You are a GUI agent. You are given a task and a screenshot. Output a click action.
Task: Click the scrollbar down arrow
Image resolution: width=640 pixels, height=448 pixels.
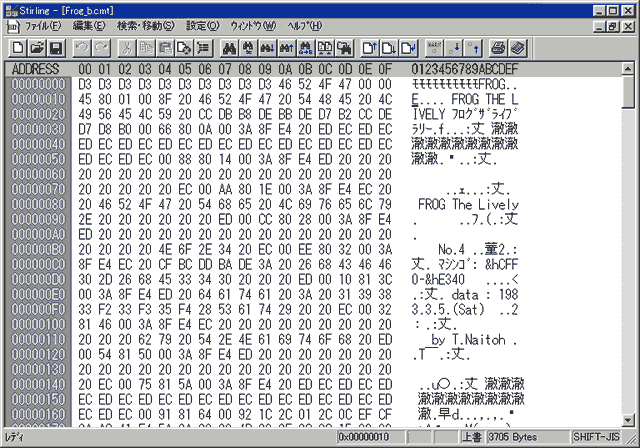pyautogui.click(x=628, y=420)
